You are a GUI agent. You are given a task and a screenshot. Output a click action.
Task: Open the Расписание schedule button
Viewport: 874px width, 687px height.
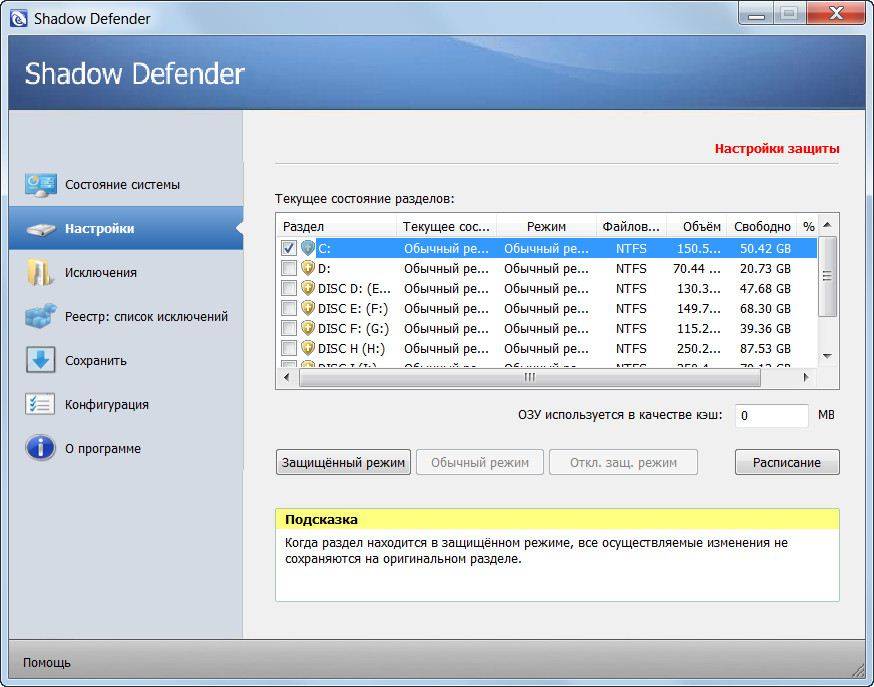(787, 462)
